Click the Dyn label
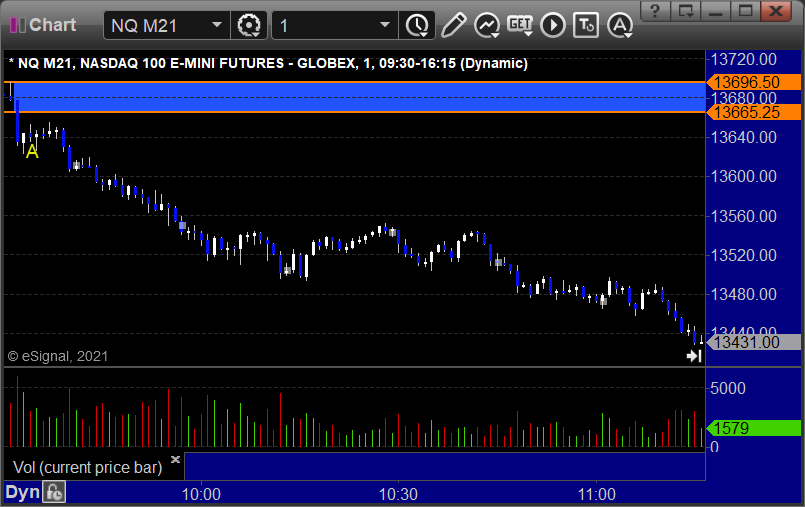 point(23,493)
